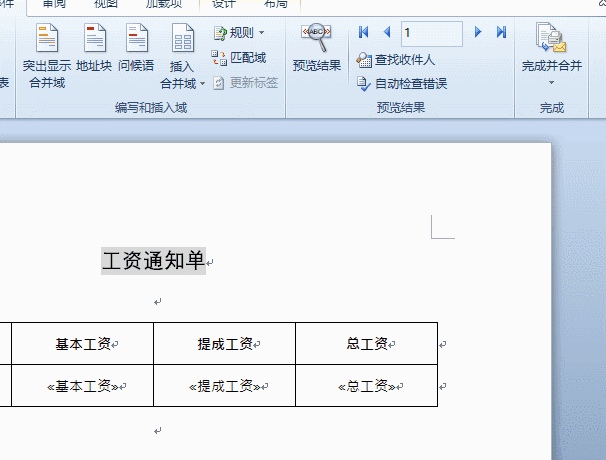Insert a Greeting Line (问候语)

coord(136,48)
